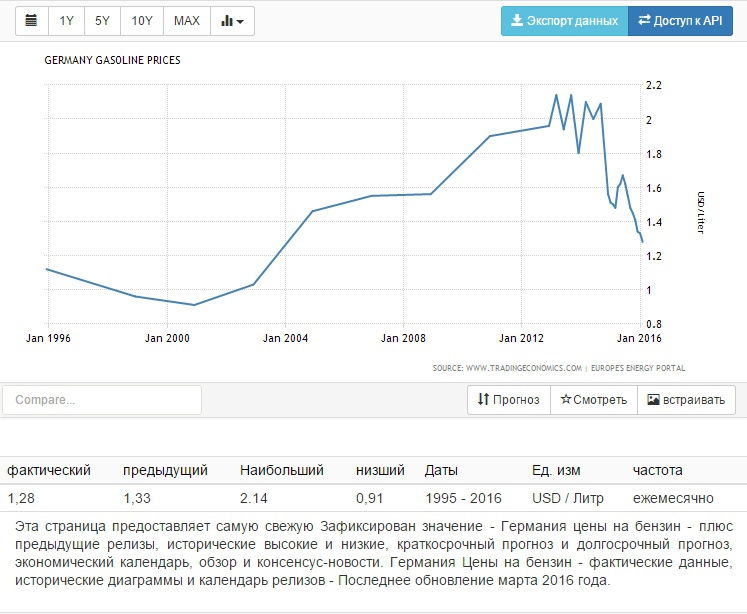The height and width of the screenshot is (614, 747).
Task: Show the 10Y chart history
Action: point(142,21)
